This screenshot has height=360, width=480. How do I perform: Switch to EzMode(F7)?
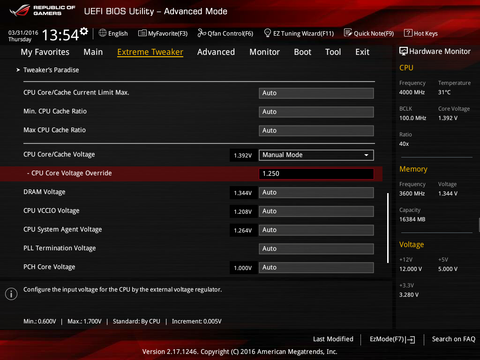tap(392, 339)
